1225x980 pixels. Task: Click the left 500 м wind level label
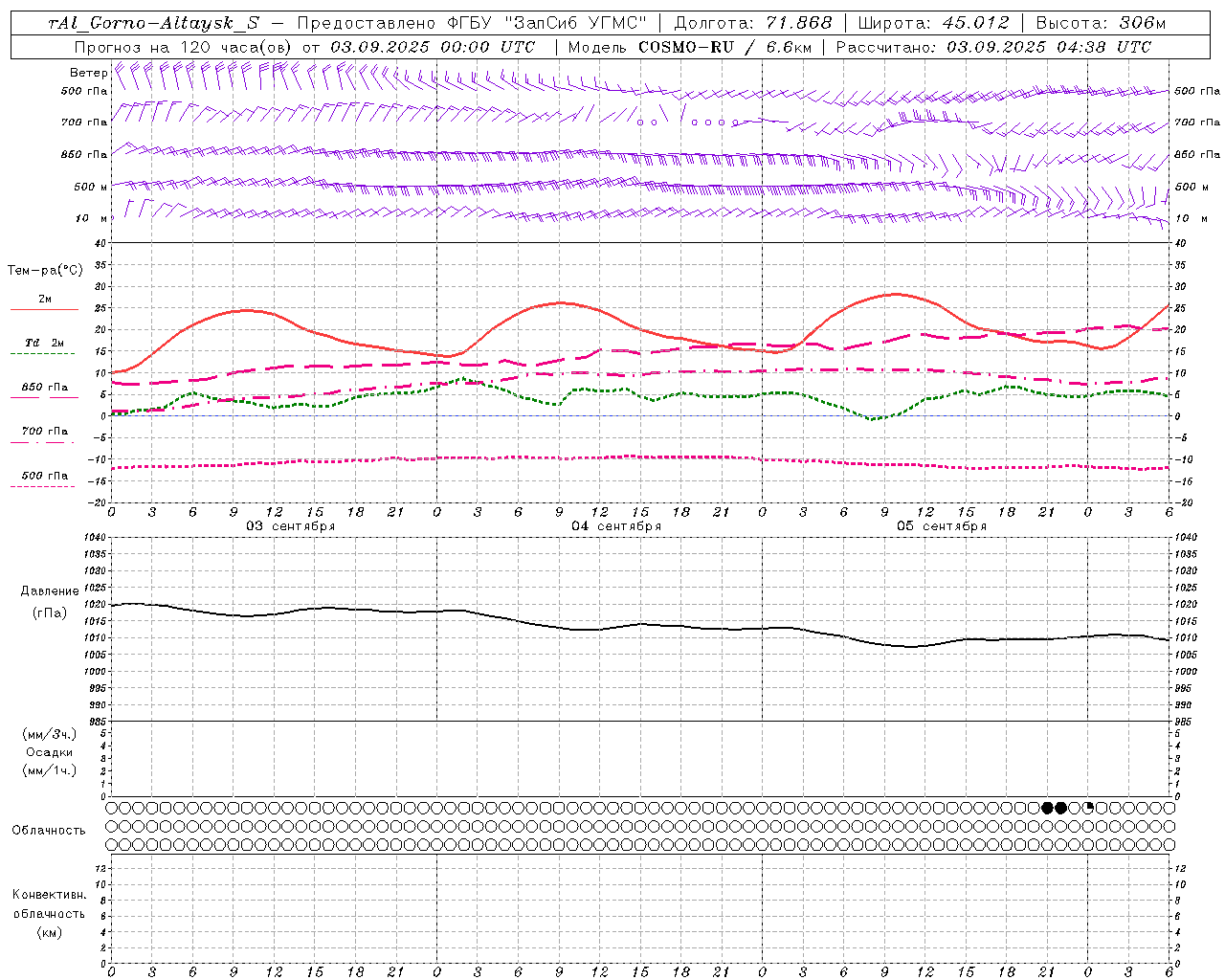coord(91,187)
